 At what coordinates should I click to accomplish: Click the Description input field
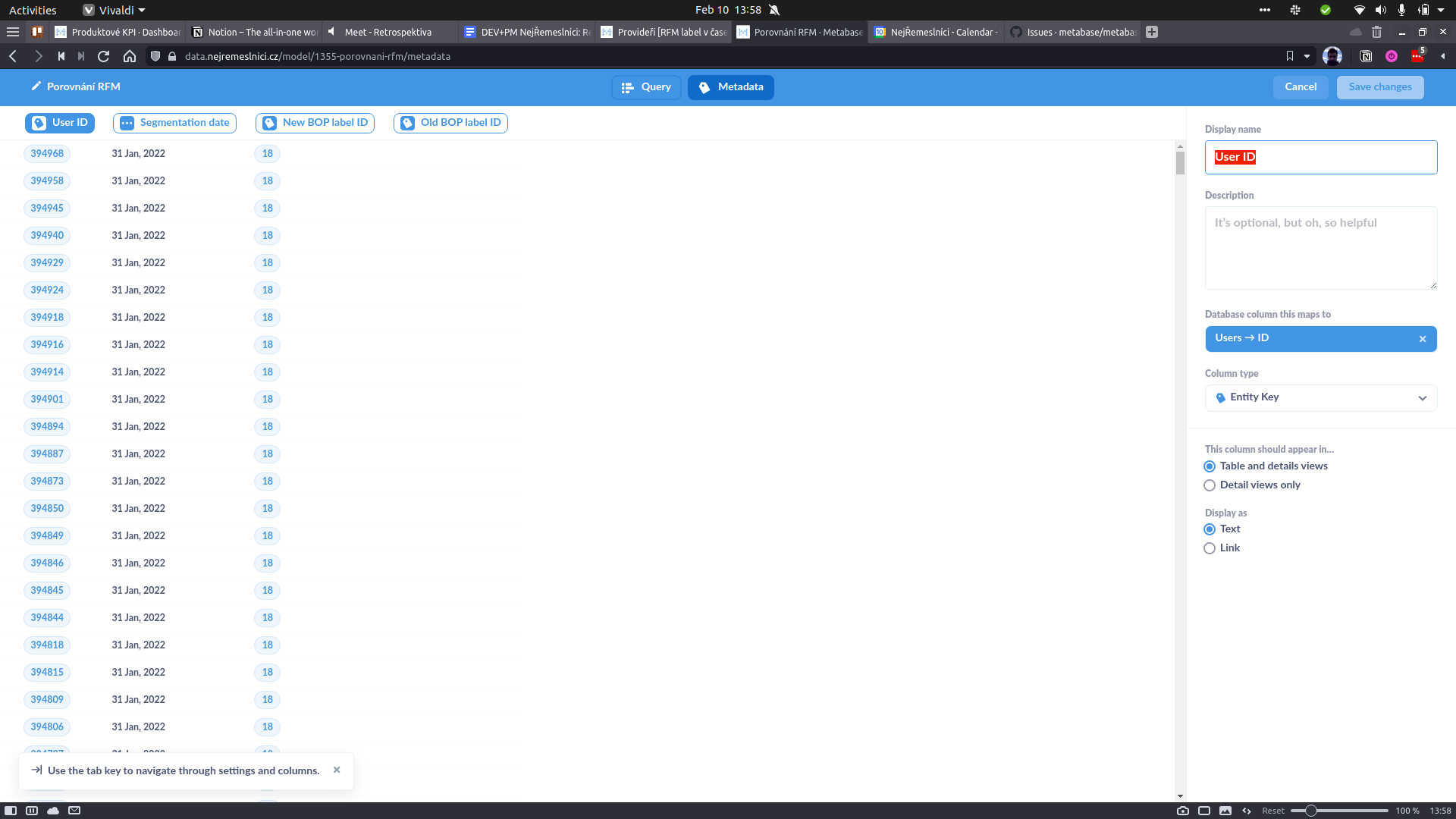(x=1320, y=248)
